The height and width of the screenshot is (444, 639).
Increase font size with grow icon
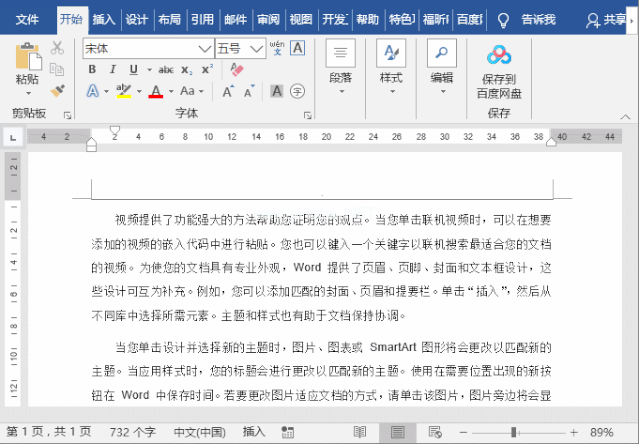(228, 91)
